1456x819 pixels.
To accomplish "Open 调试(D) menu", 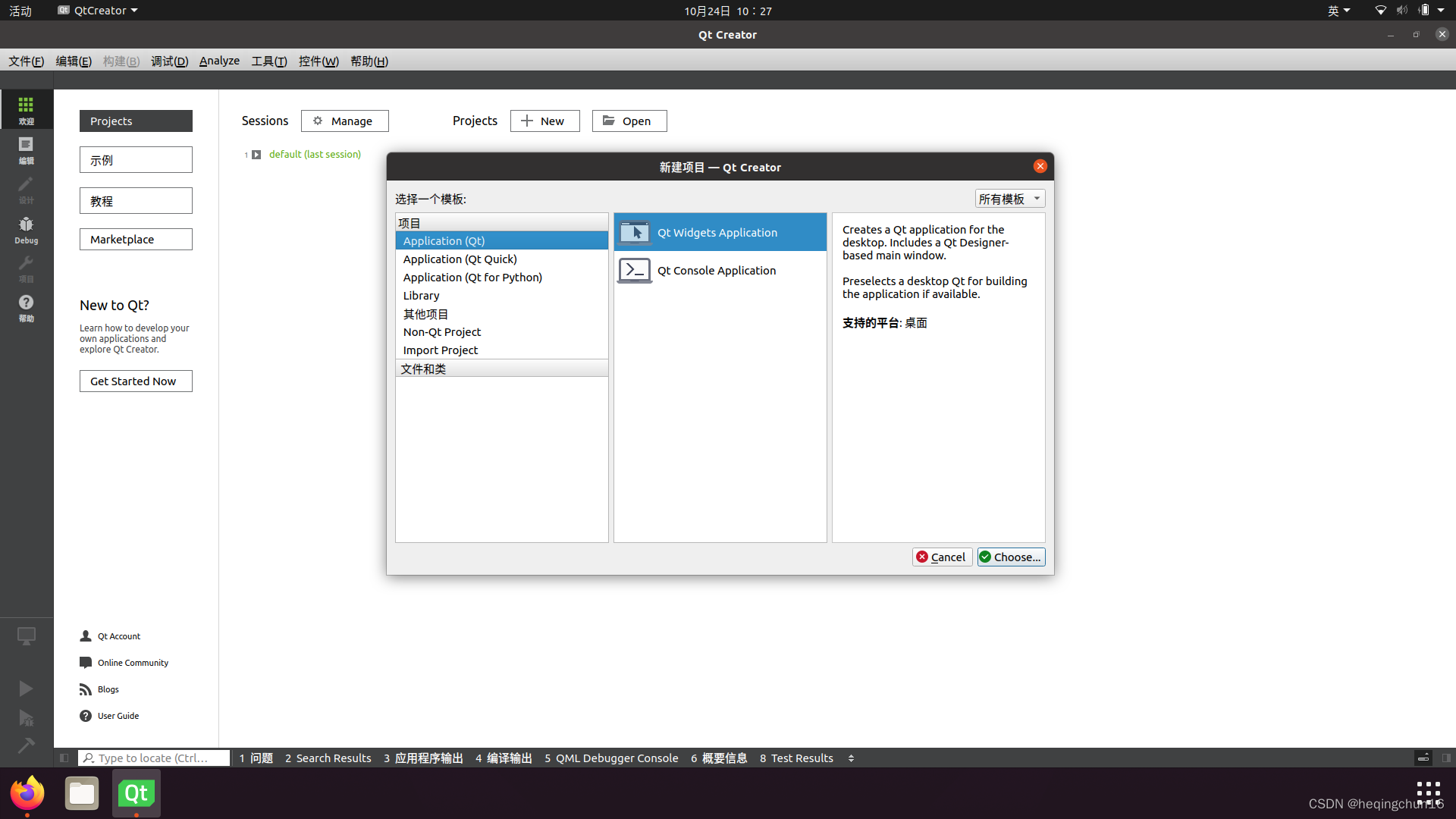I will point(169,61).
